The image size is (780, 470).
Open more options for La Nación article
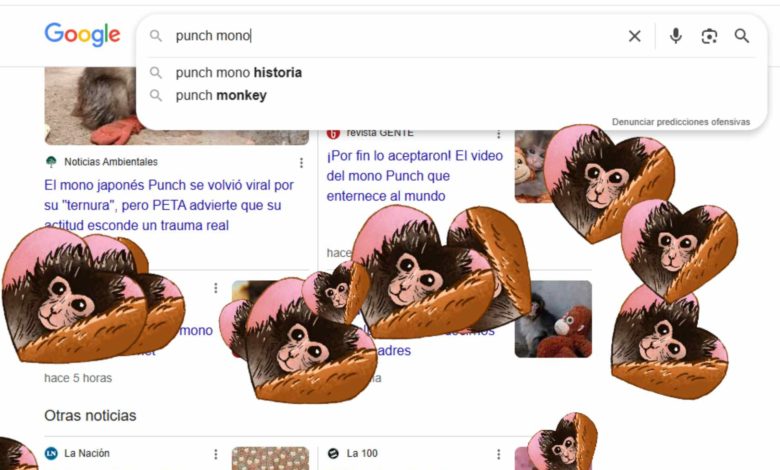pyautogui.click(x=215, y=454)
